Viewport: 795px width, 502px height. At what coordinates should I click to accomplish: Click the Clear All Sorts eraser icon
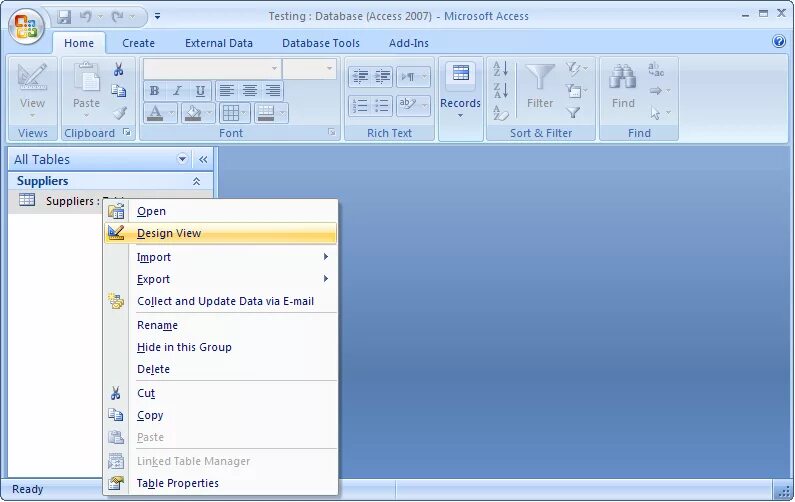tap(501, 113)
